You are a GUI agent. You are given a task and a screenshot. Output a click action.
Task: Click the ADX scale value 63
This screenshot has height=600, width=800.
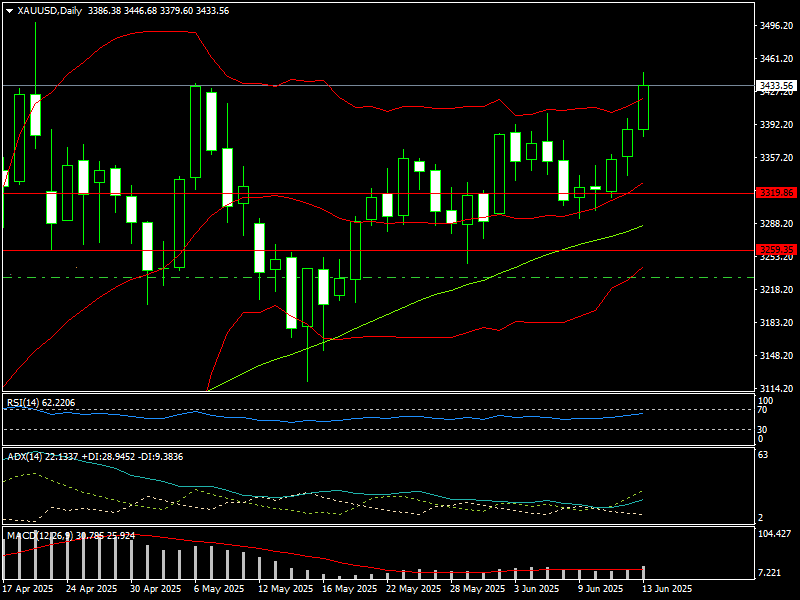(764, 455)
